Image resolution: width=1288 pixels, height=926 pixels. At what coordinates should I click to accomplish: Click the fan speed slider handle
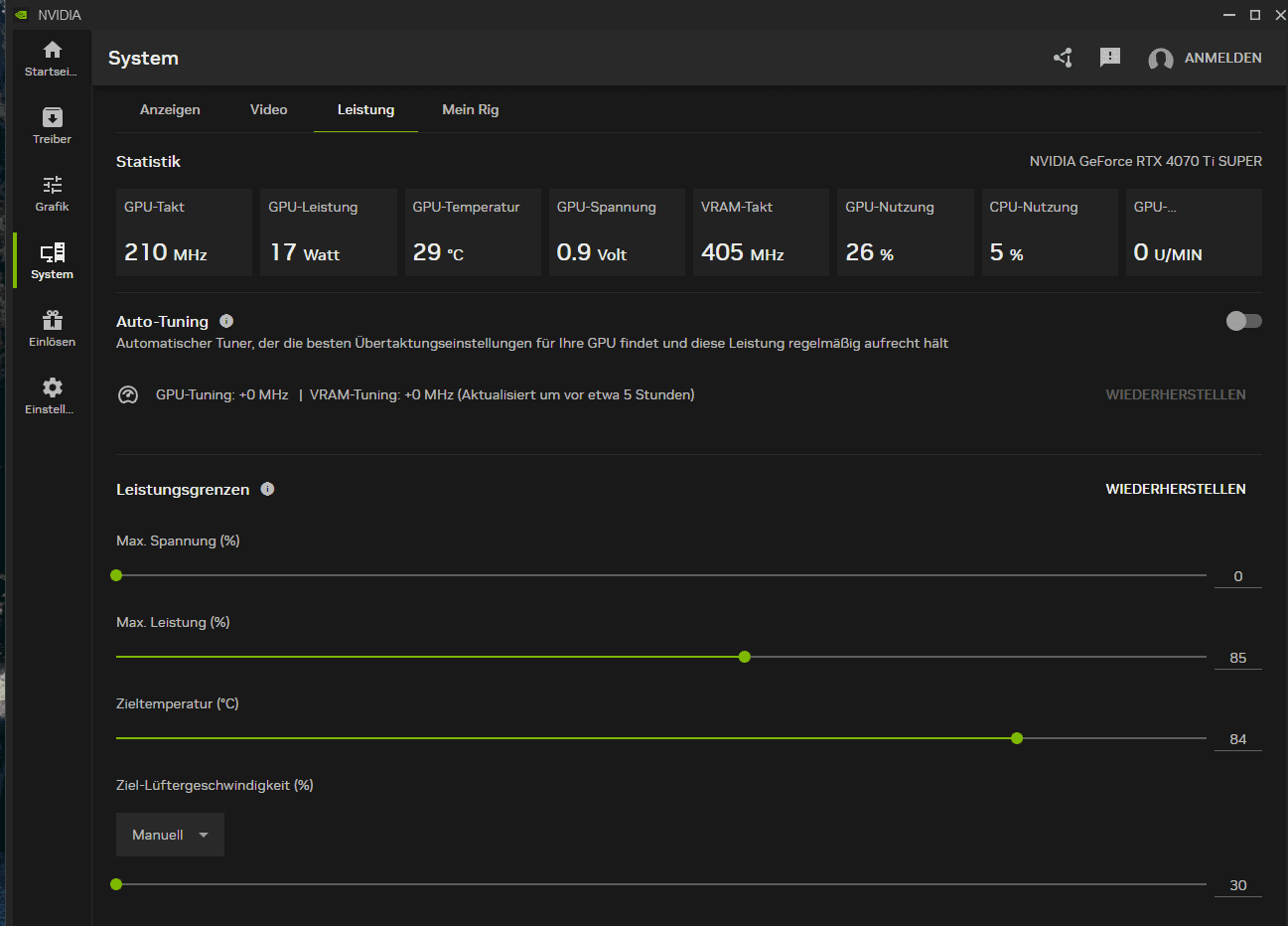pos(116,884)
